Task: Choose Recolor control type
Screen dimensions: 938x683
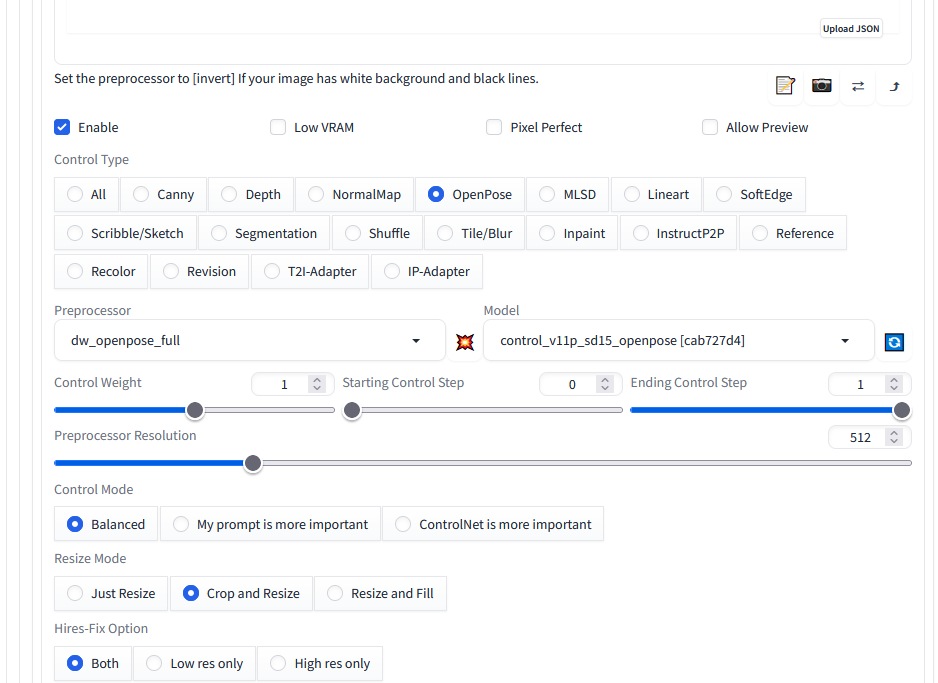Action: [101, 272]
